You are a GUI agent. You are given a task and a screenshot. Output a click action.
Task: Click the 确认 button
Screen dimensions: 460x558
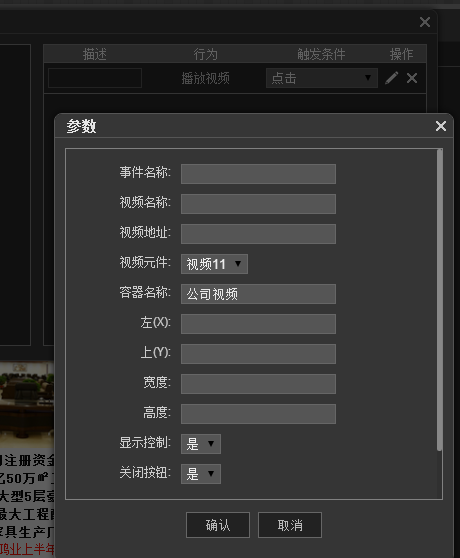click(218, 525)
